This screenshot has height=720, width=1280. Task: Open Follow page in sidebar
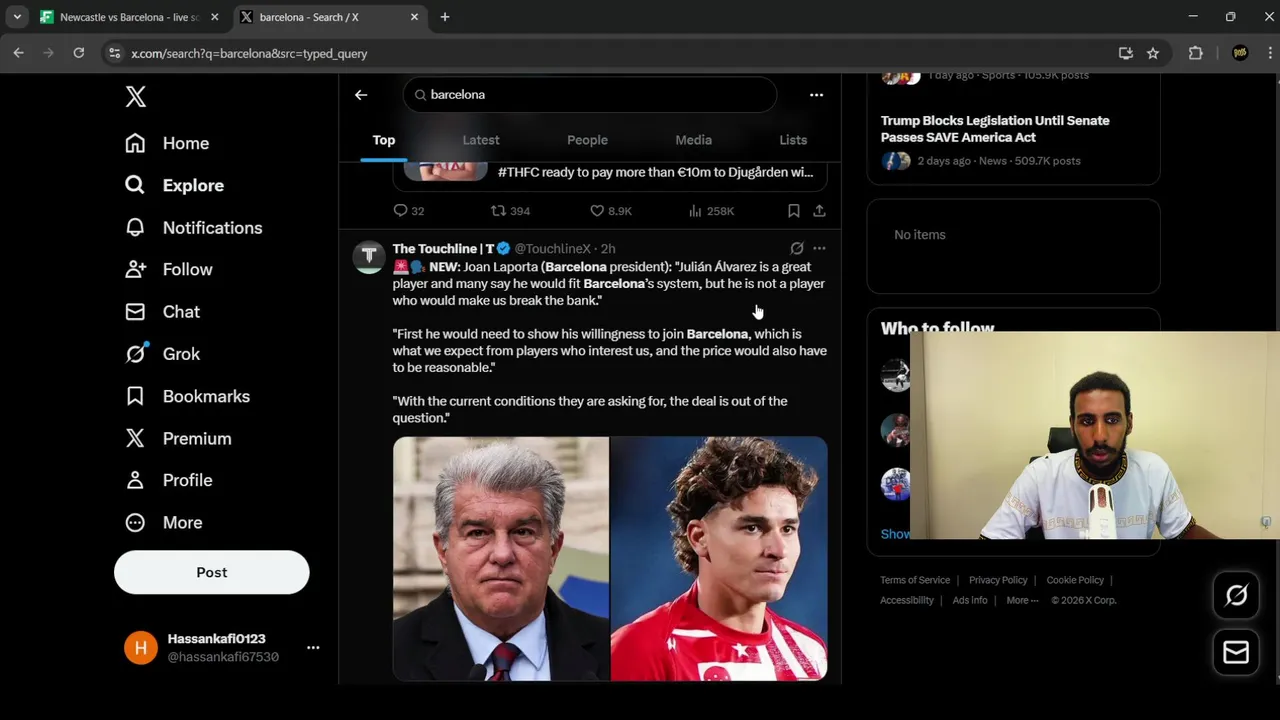[x=168, y=269]
